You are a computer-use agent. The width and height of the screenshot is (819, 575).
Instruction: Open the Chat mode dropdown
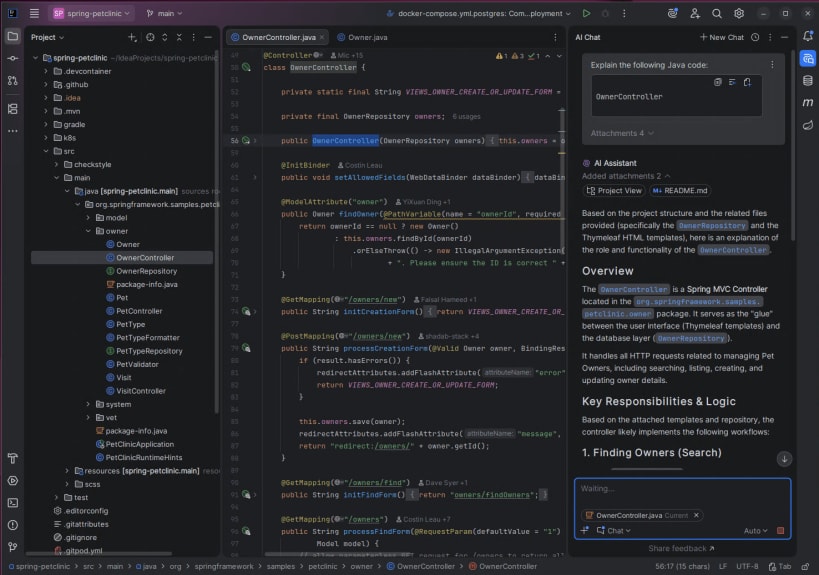point(619,531)
